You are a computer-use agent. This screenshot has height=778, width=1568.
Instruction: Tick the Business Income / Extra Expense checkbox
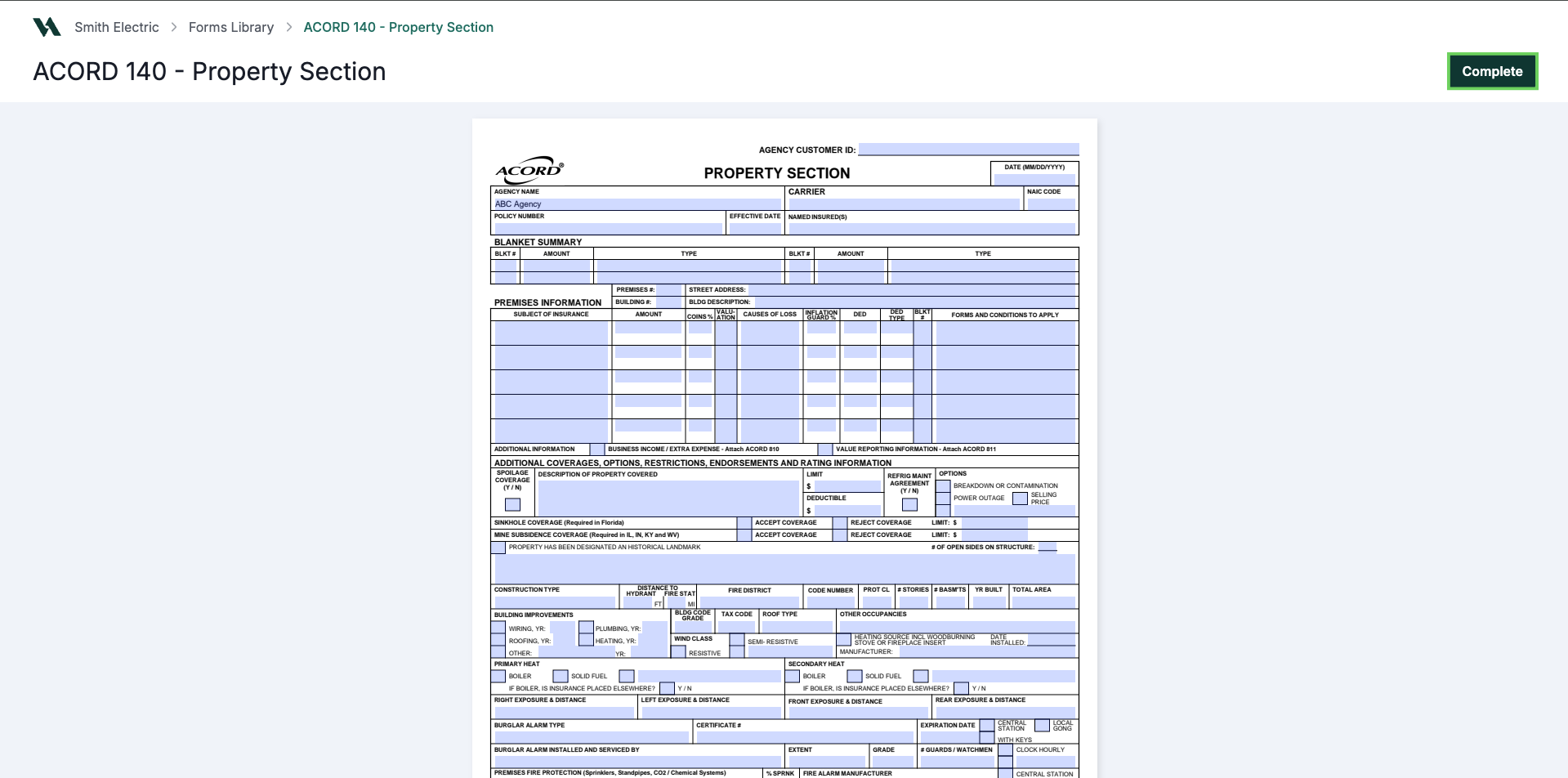[597, 449]
